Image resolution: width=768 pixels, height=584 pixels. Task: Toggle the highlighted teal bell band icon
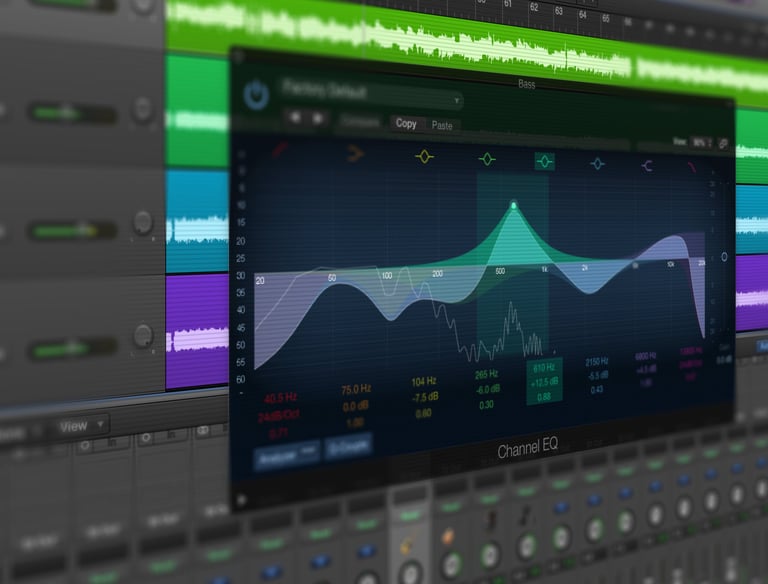pyautogui.click(x=545, y=161)
